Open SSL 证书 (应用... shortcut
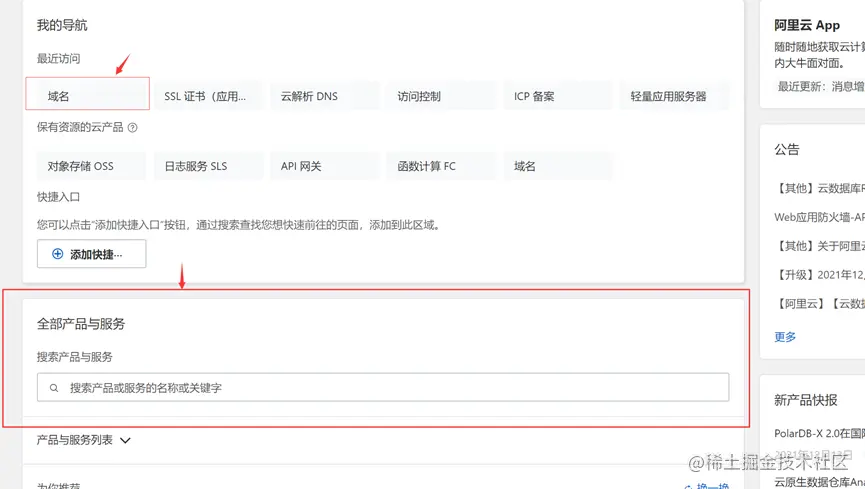 coord(208,96)
